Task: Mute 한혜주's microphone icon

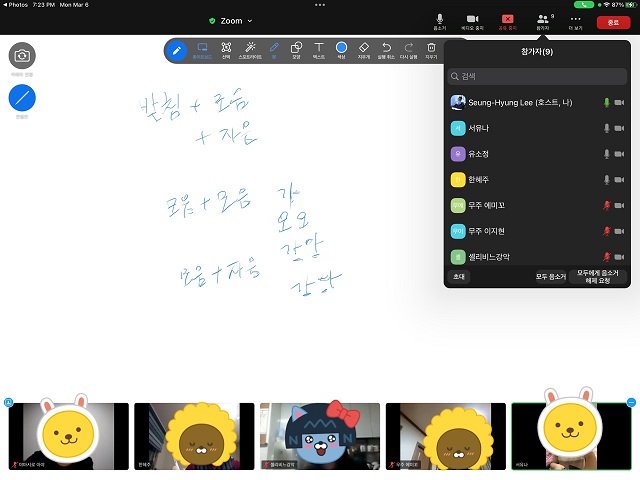Action: pyautogui.click(x=607, y=180)
